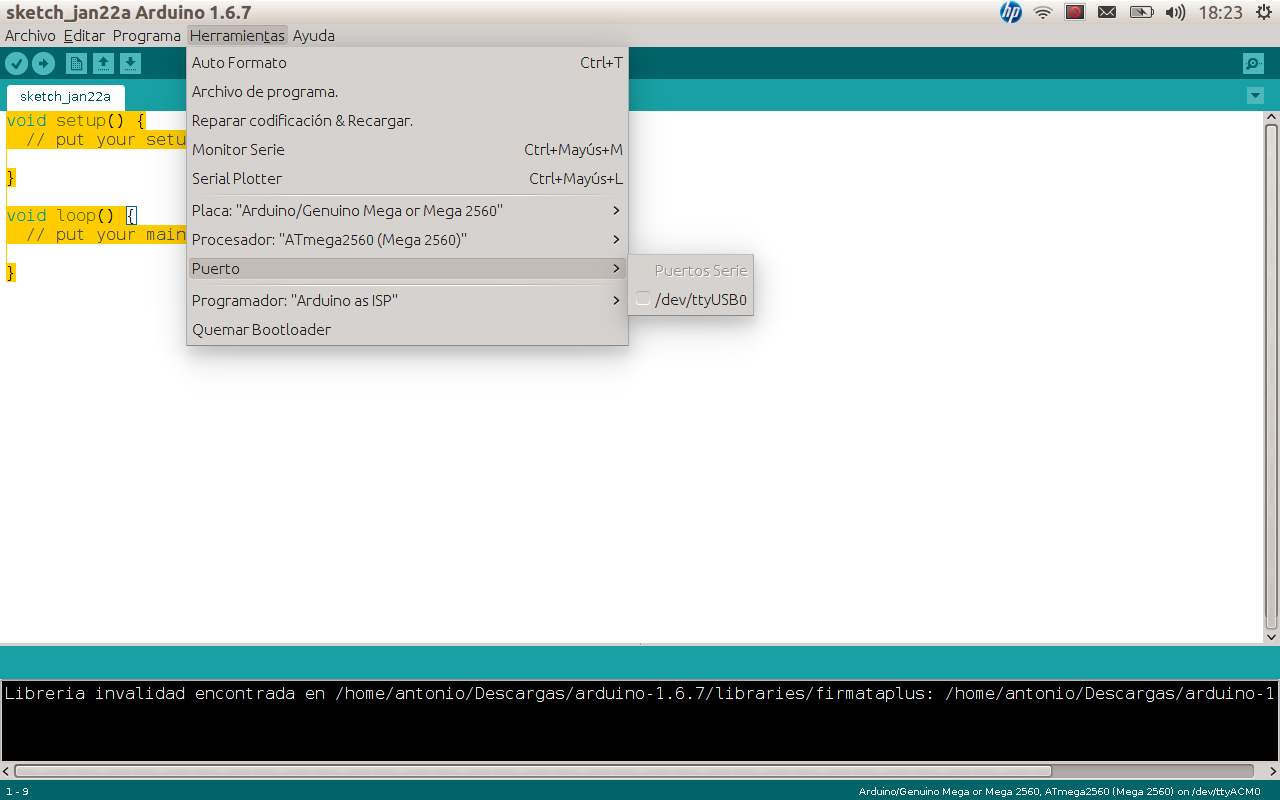Open the tab dropdown arrow menu
Viewport: 1280px width, 800px height.
coord(1256,96)
